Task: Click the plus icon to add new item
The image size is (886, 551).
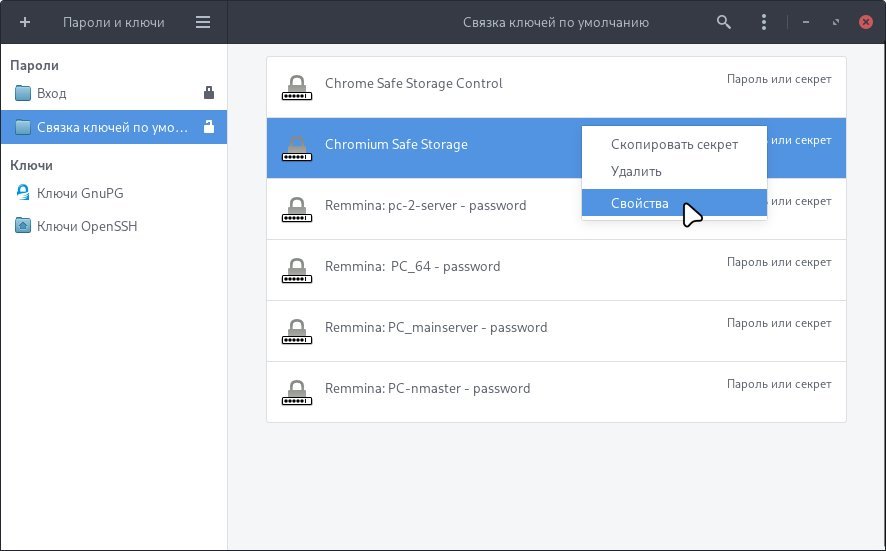Action: 25,22
